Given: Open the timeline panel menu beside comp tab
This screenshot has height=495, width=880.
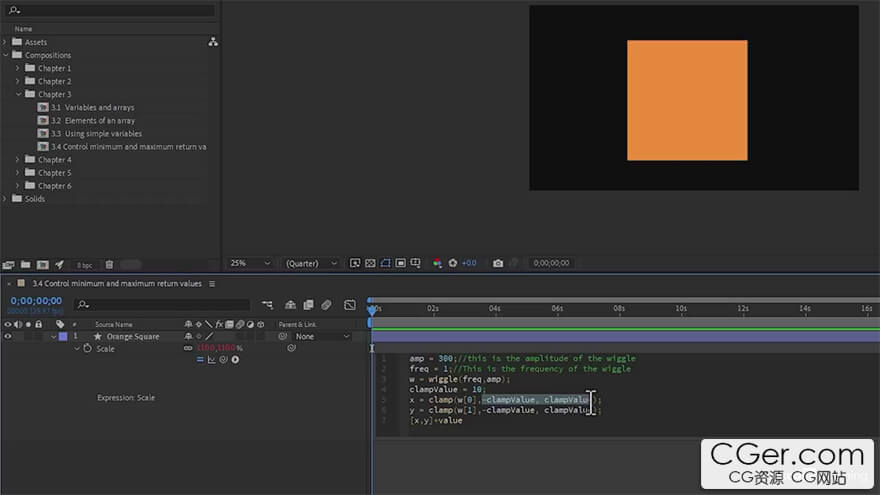Looking at the screenshot, I should [x=212, y=284].
